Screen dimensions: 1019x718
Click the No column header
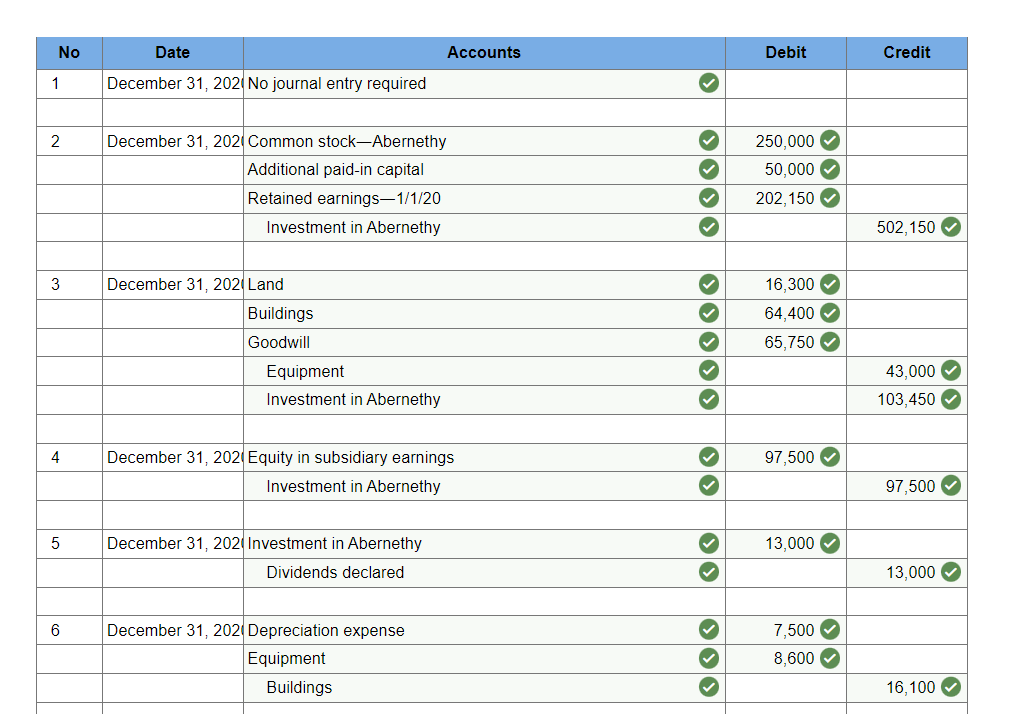[x=69, y=53]
